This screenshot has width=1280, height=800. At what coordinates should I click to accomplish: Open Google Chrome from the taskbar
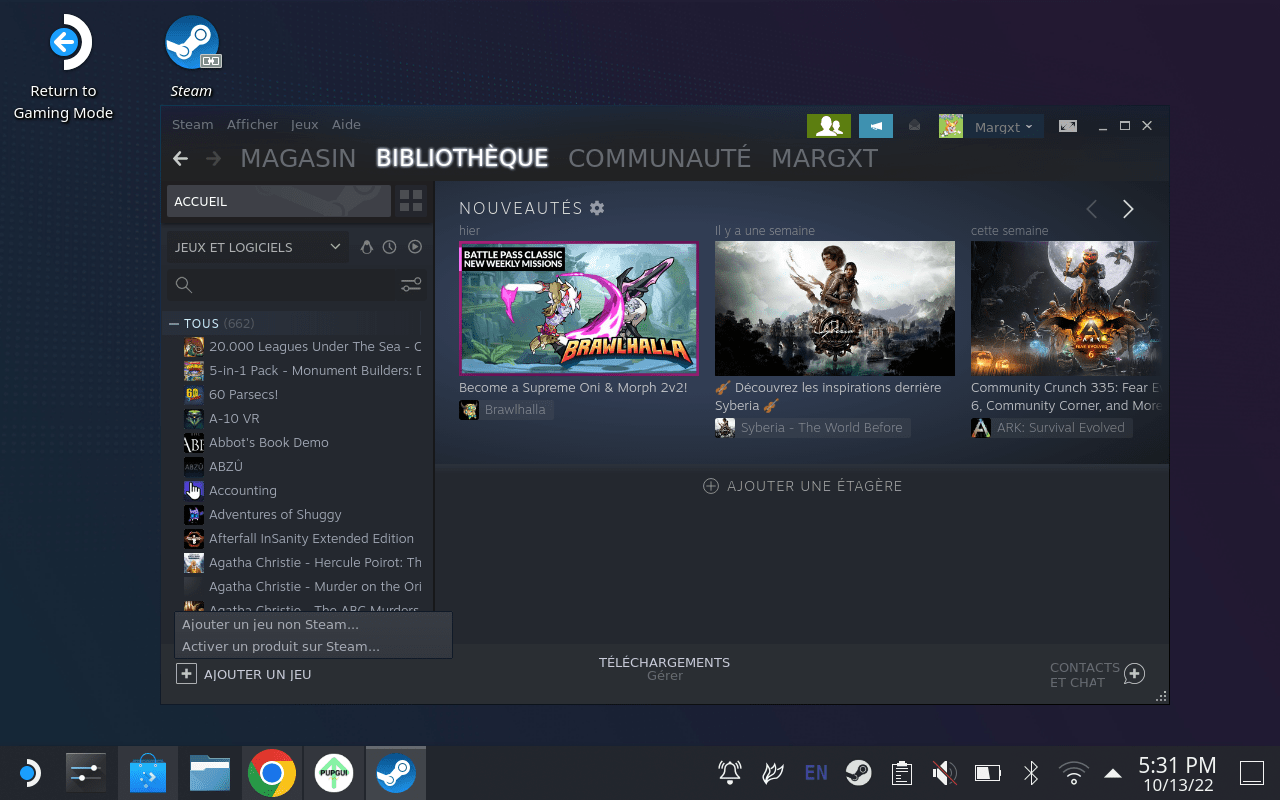(272, 773)
